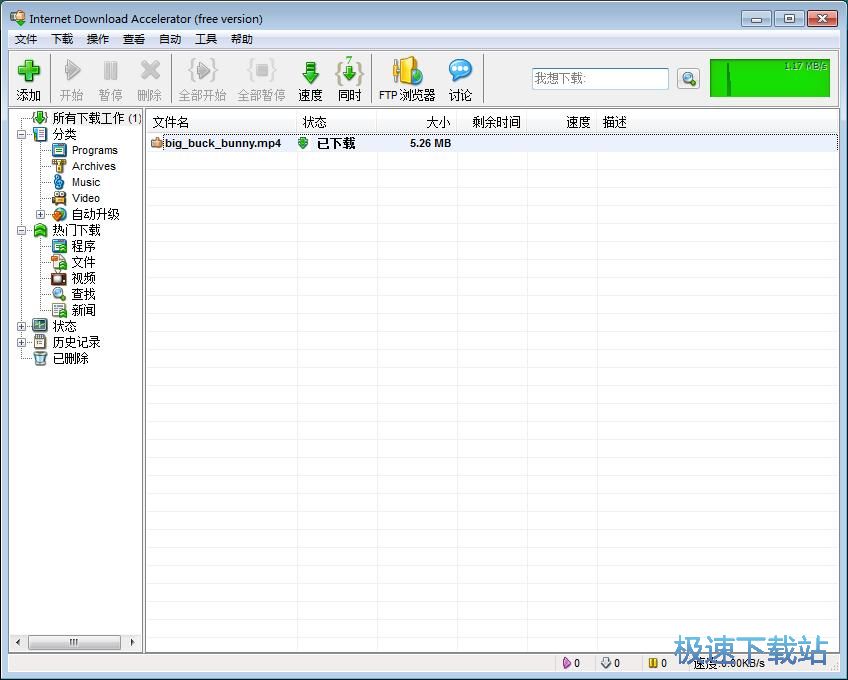Open the 程序 item under 热门下载
The image size is (848, 680).
click(x=83, y=246)
